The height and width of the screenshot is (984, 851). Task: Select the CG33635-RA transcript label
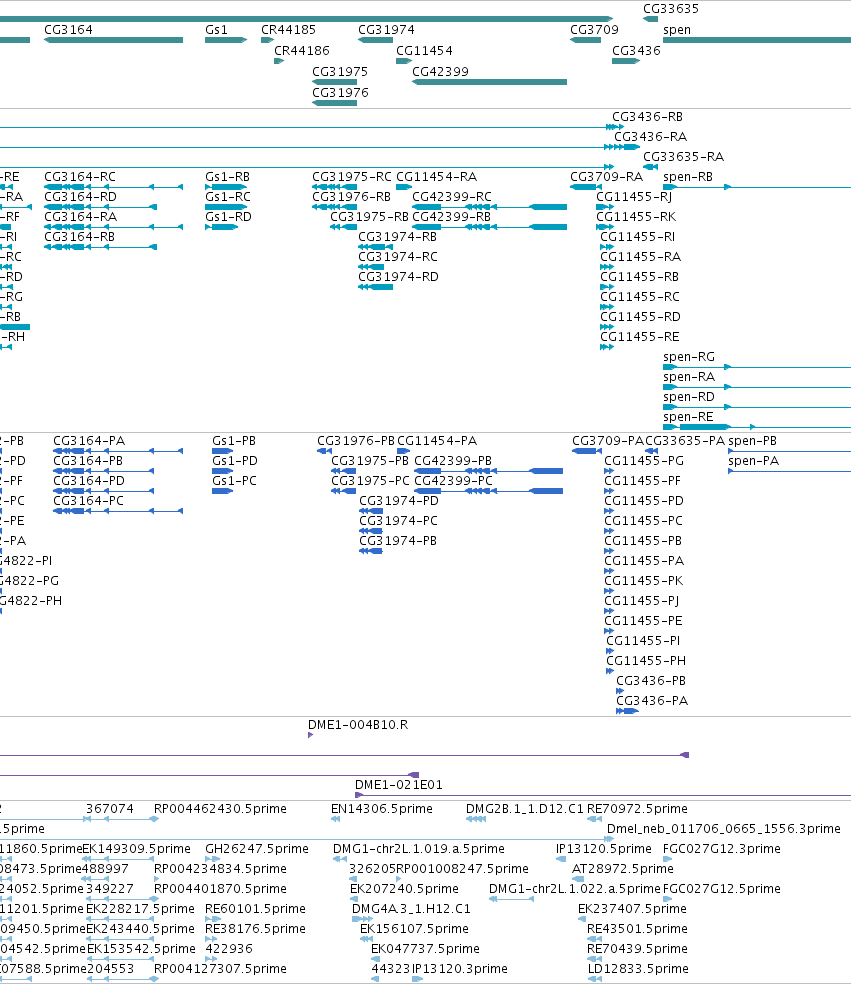click(x=684, y=157)
